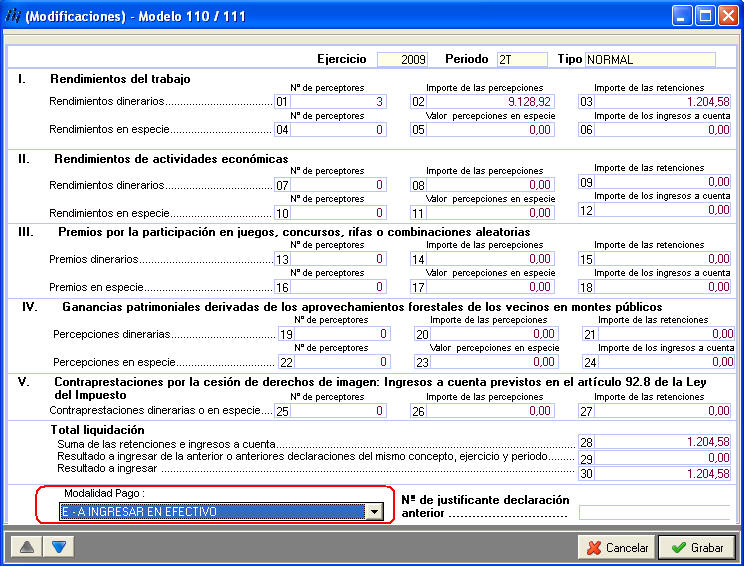Viewport: 745px width, 567px height.
Task: Click the 'Rendimientos del trabajo' section heading
Action: pos(120,79)
